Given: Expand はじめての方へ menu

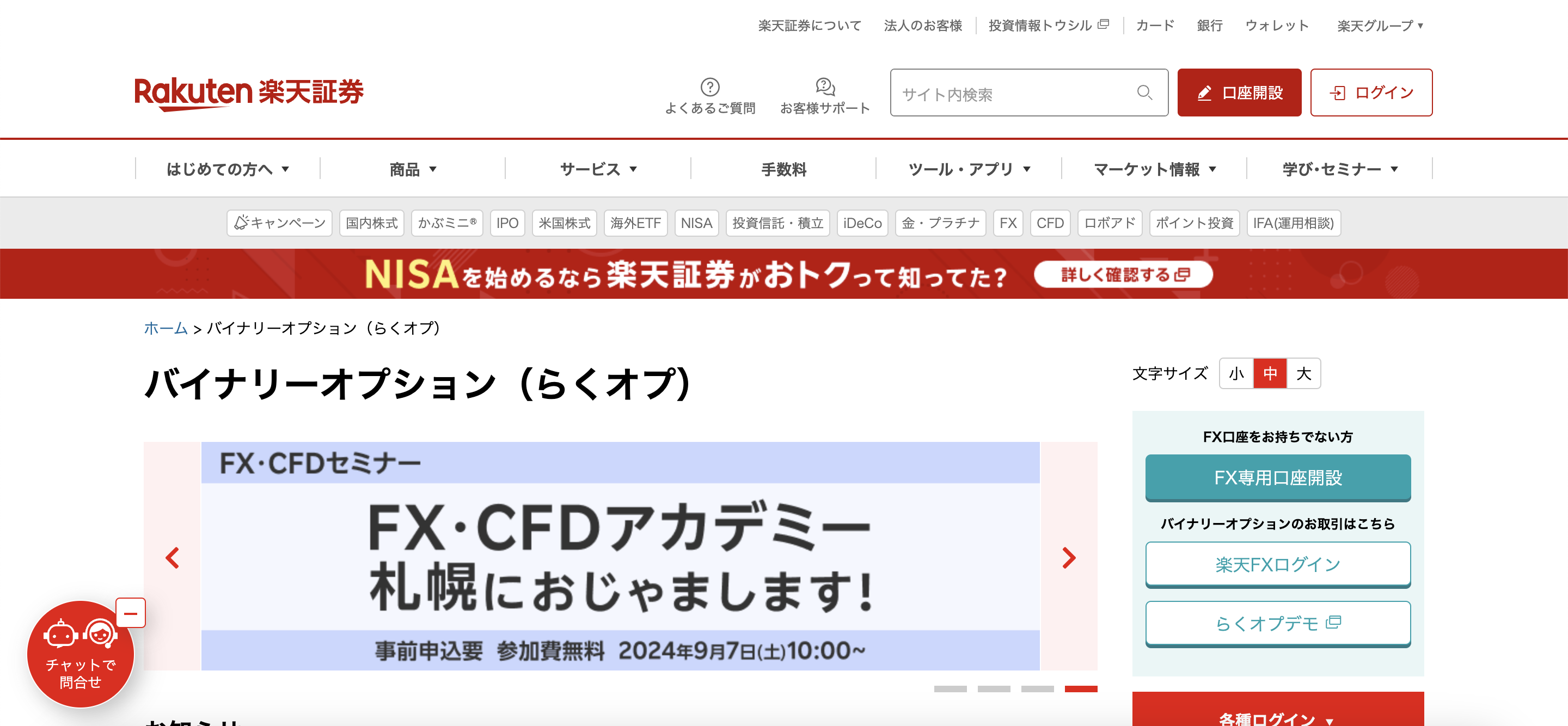Looking at the screenshot, I should pyautogui.click(x=227, y=169).
